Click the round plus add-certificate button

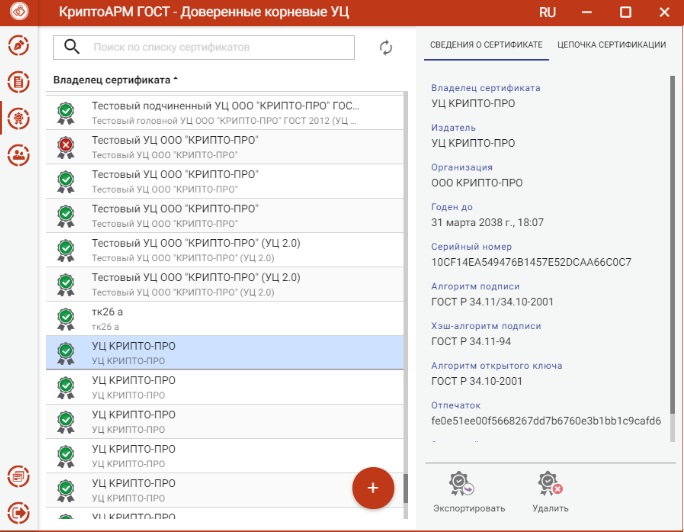point(373,488)
